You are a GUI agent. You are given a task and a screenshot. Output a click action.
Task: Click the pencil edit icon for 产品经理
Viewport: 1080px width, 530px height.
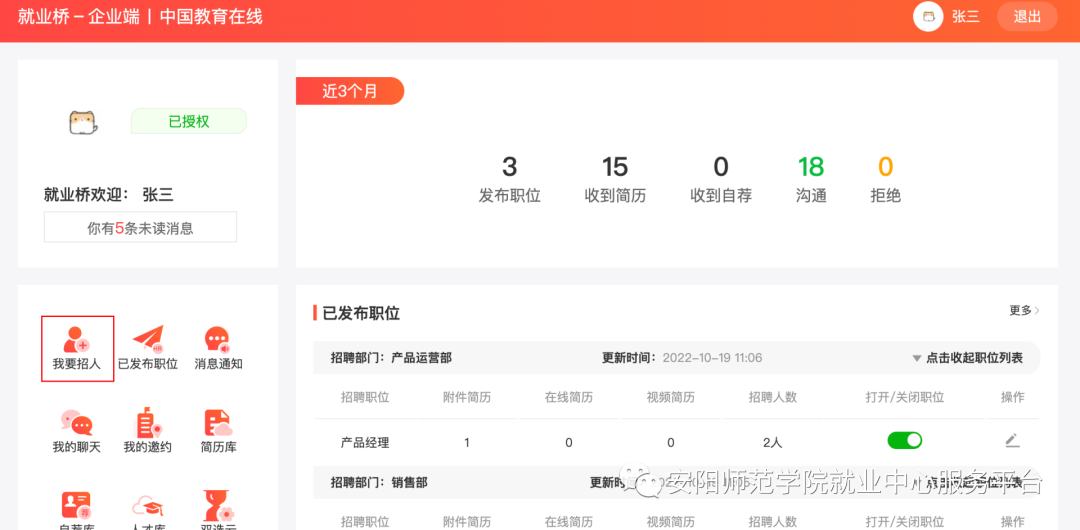tap(1012, 441)
